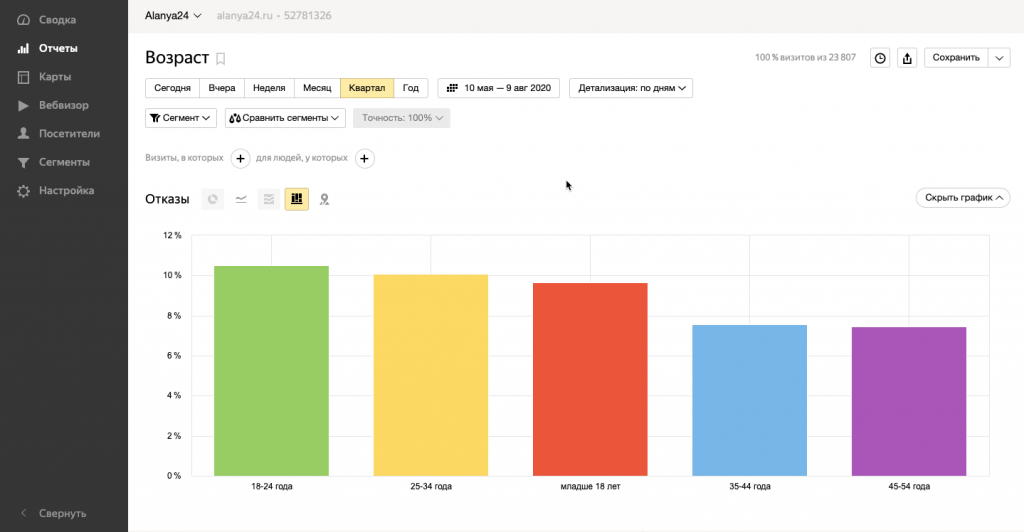Click 45-54 года axis label
Viewport: 1024px width, 532px height.
coord(909,486)
